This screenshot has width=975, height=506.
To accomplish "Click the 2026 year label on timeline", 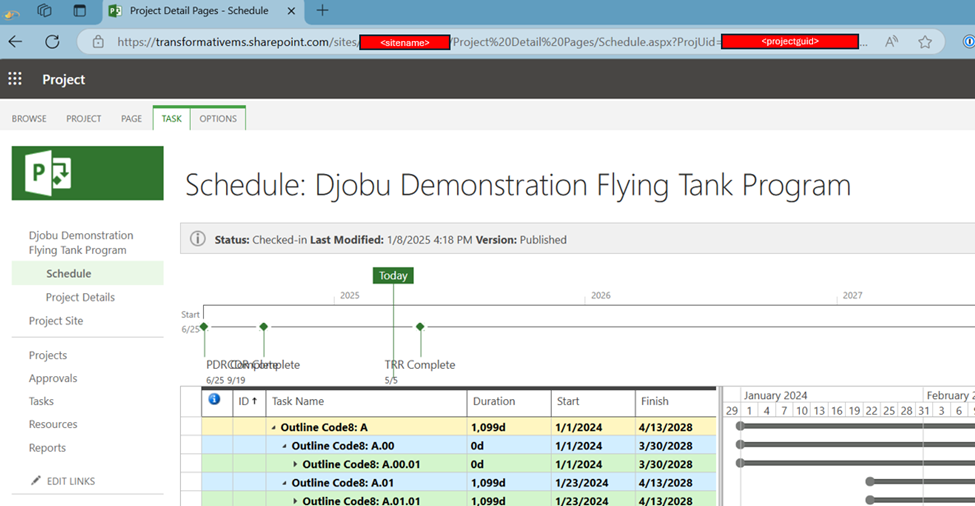I will coord(601,295).
